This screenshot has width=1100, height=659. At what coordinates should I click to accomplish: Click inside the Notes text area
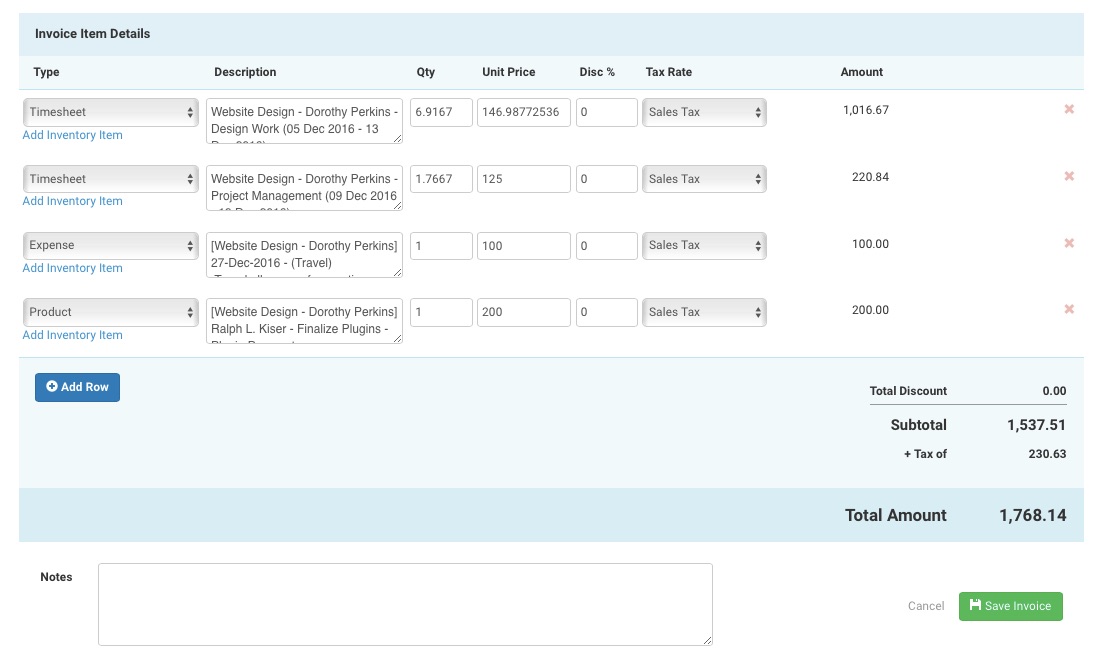(405, 604)
